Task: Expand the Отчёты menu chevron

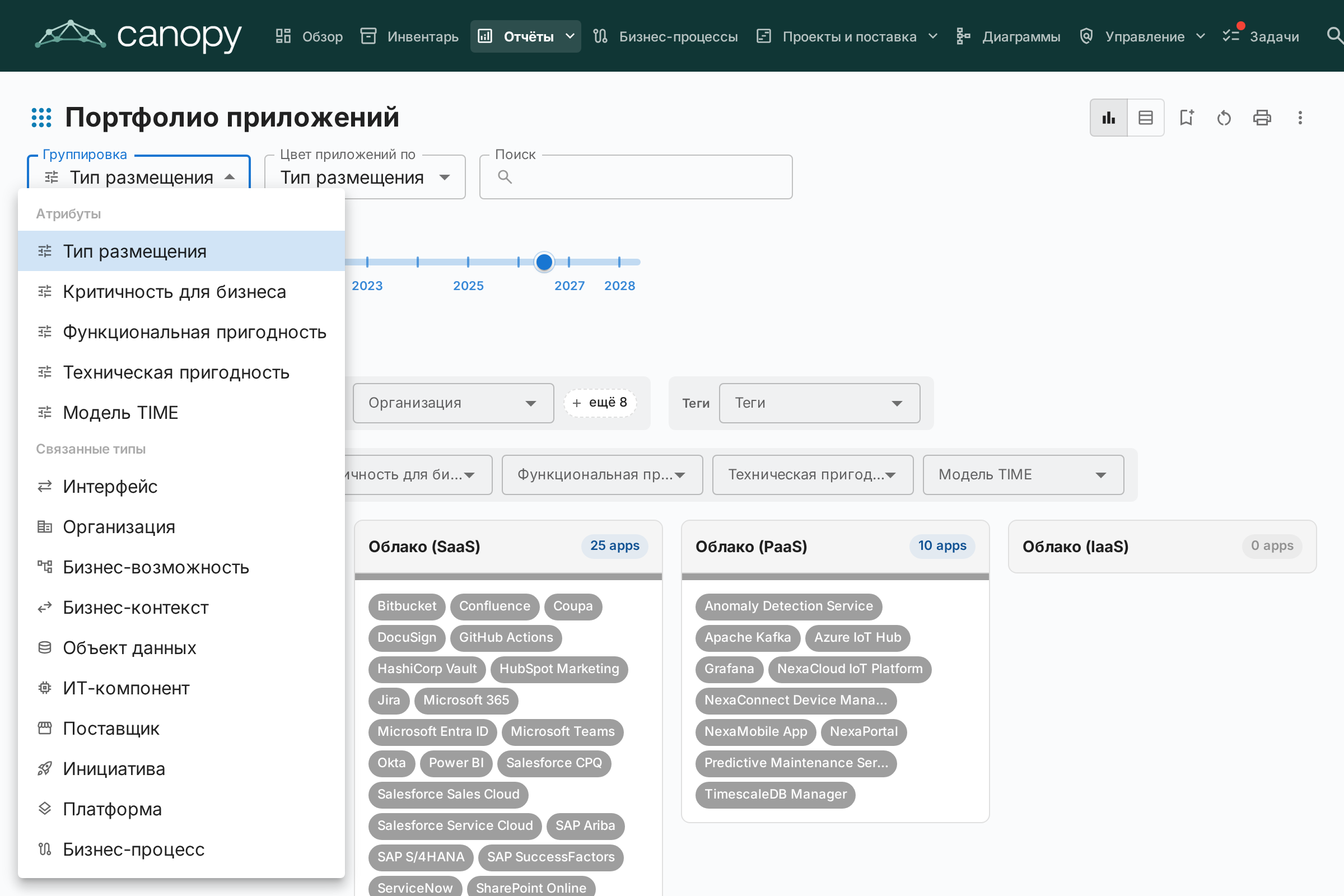Action: pyautogui.click(x=570, y=36)
